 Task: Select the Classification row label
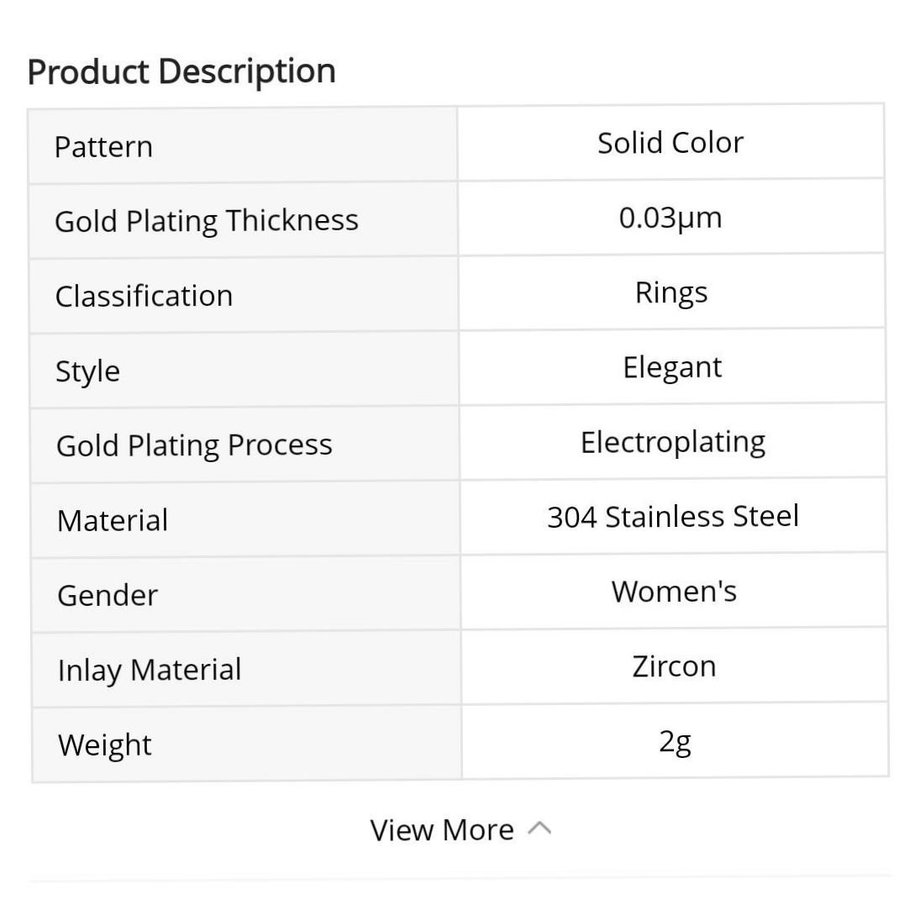tap(144, 296)
